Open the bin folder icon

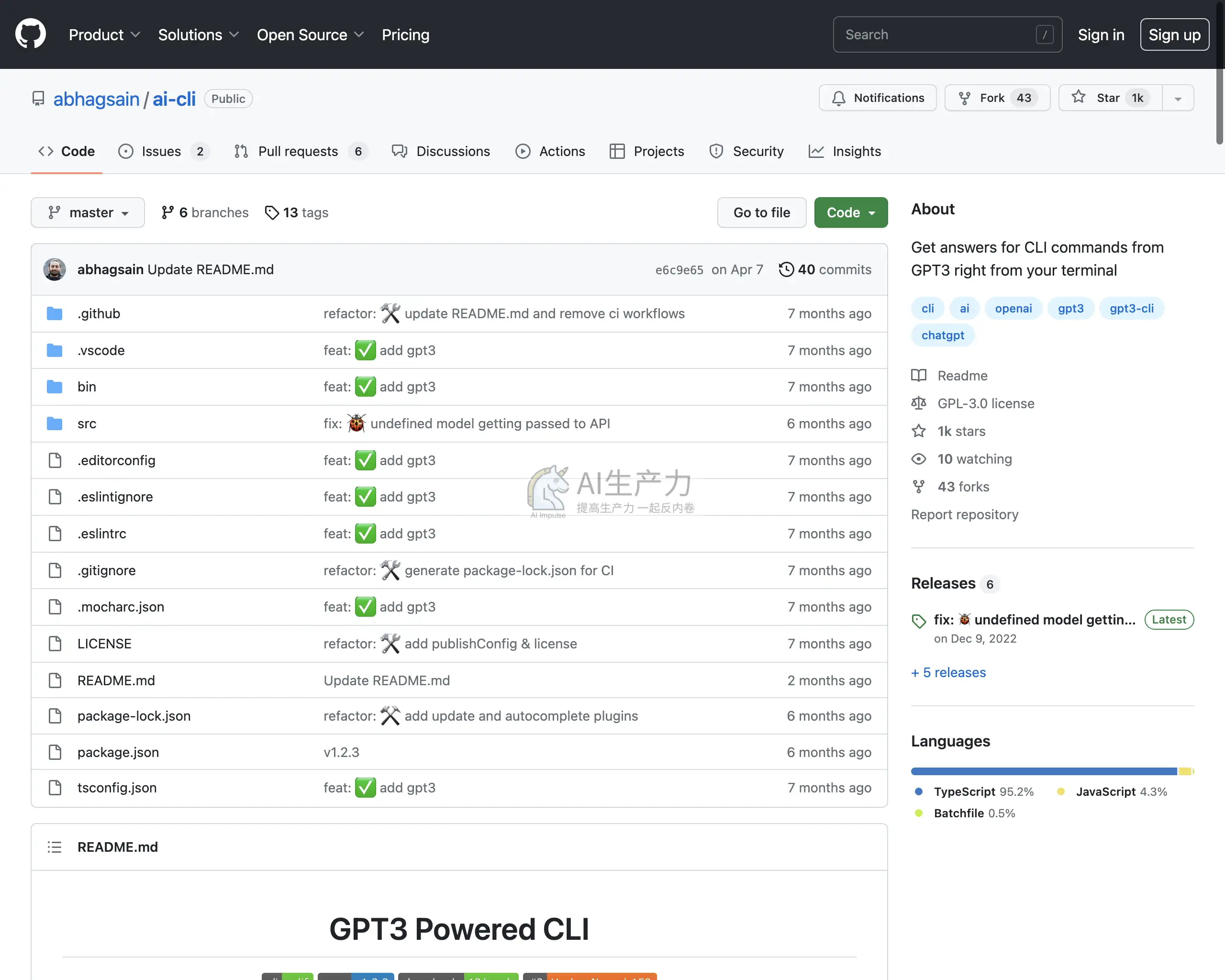click(55, 387)
